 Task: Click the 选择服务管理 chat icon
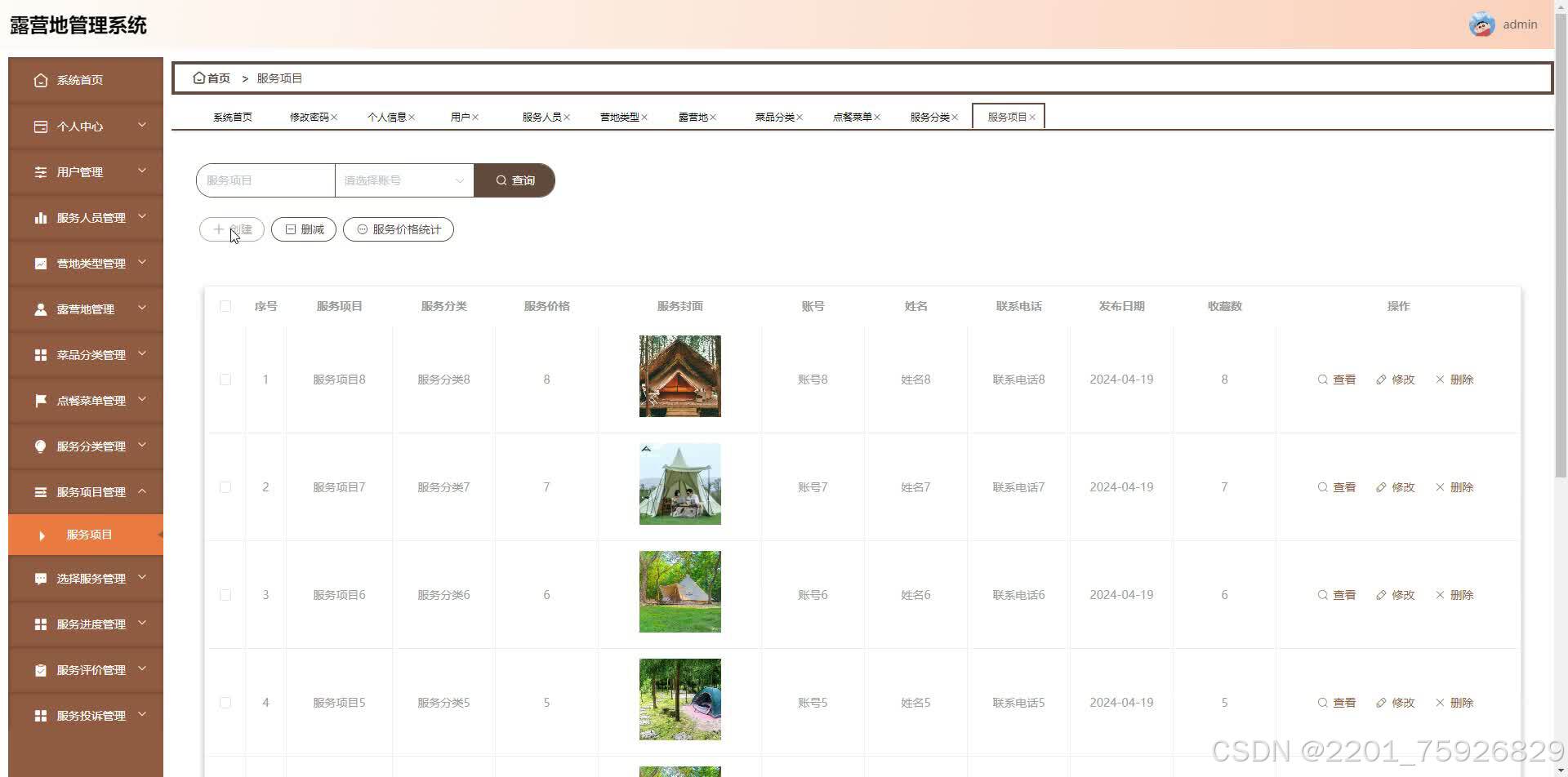point(41,579)
